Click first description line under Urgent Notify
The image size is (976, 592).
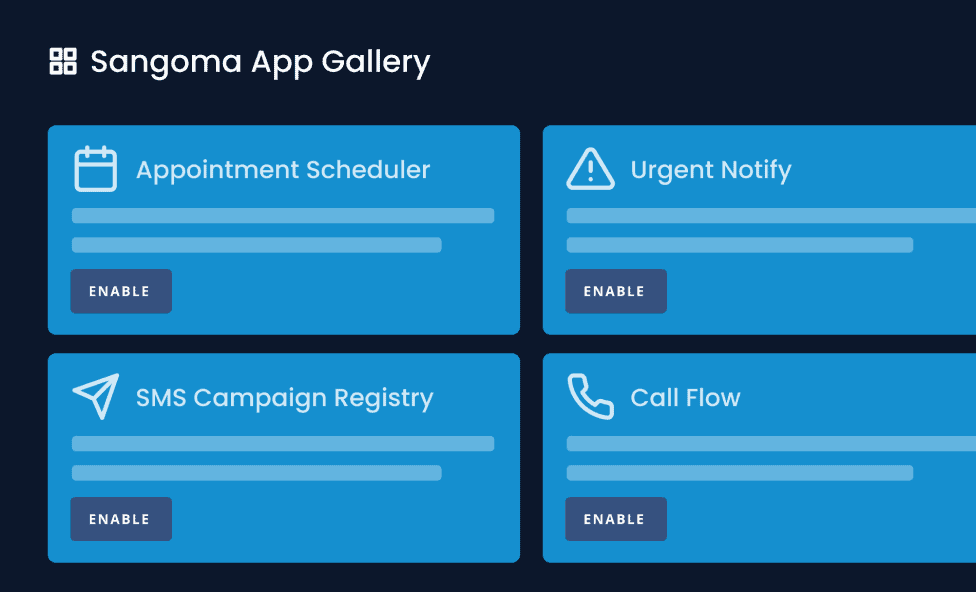(x=770, y=216)
